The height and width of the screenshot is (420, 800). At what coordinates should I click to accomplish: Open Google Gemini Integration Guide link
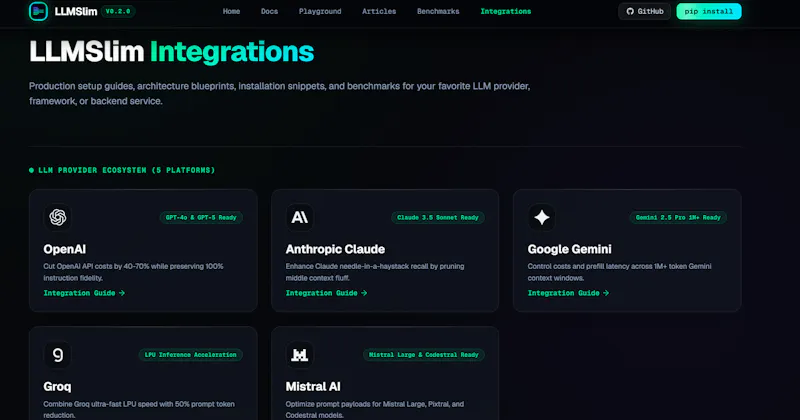coord(568,293)
